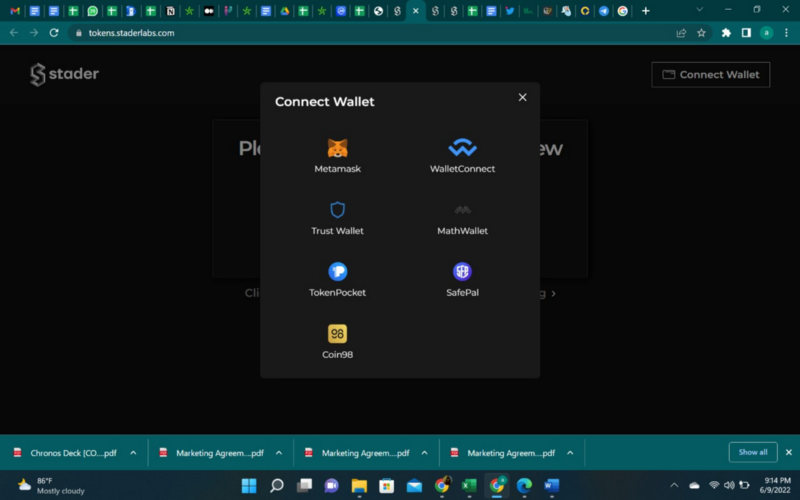Screen dimensions: 800x500
Task: Open Word from the taskbar
Action: 552,485
